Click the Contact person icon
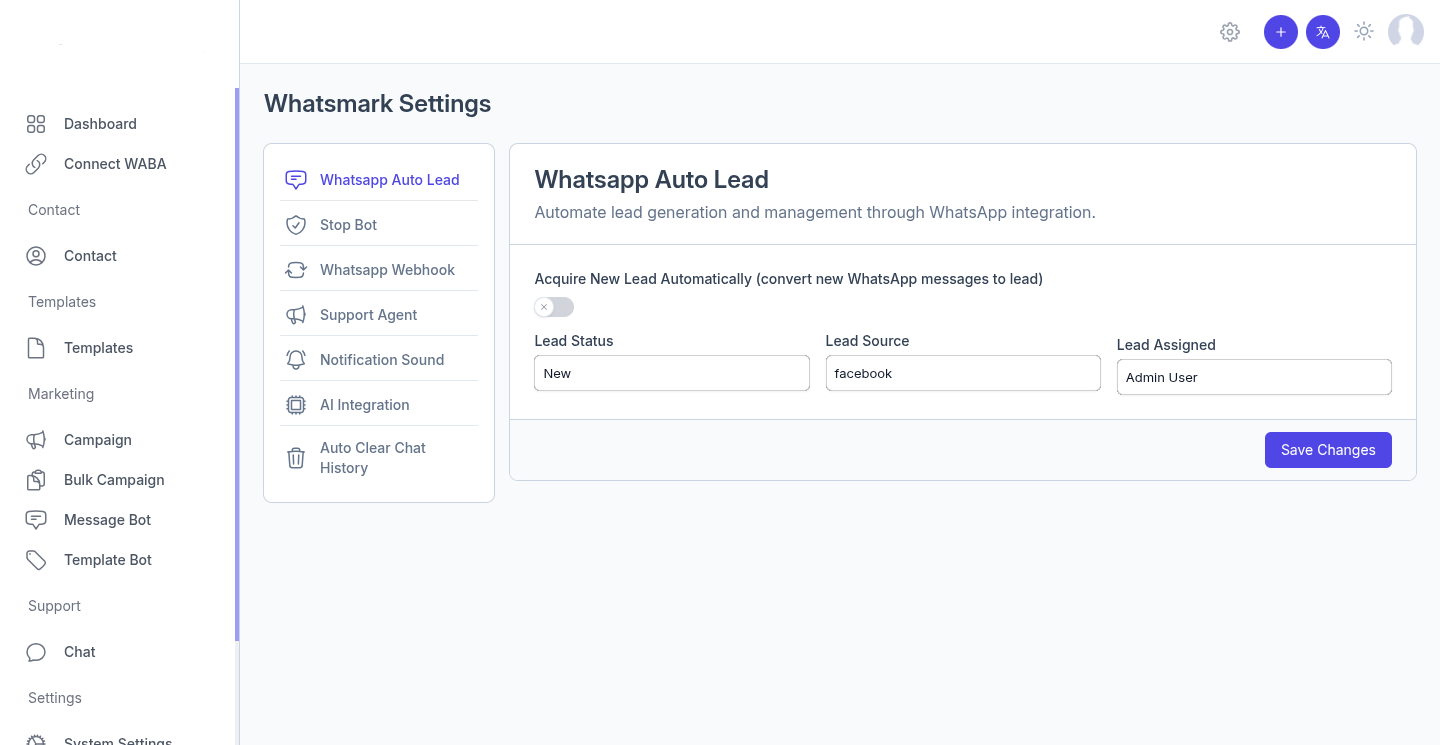The width and height of the screenshot is (1440, 745). coord(36,256)
